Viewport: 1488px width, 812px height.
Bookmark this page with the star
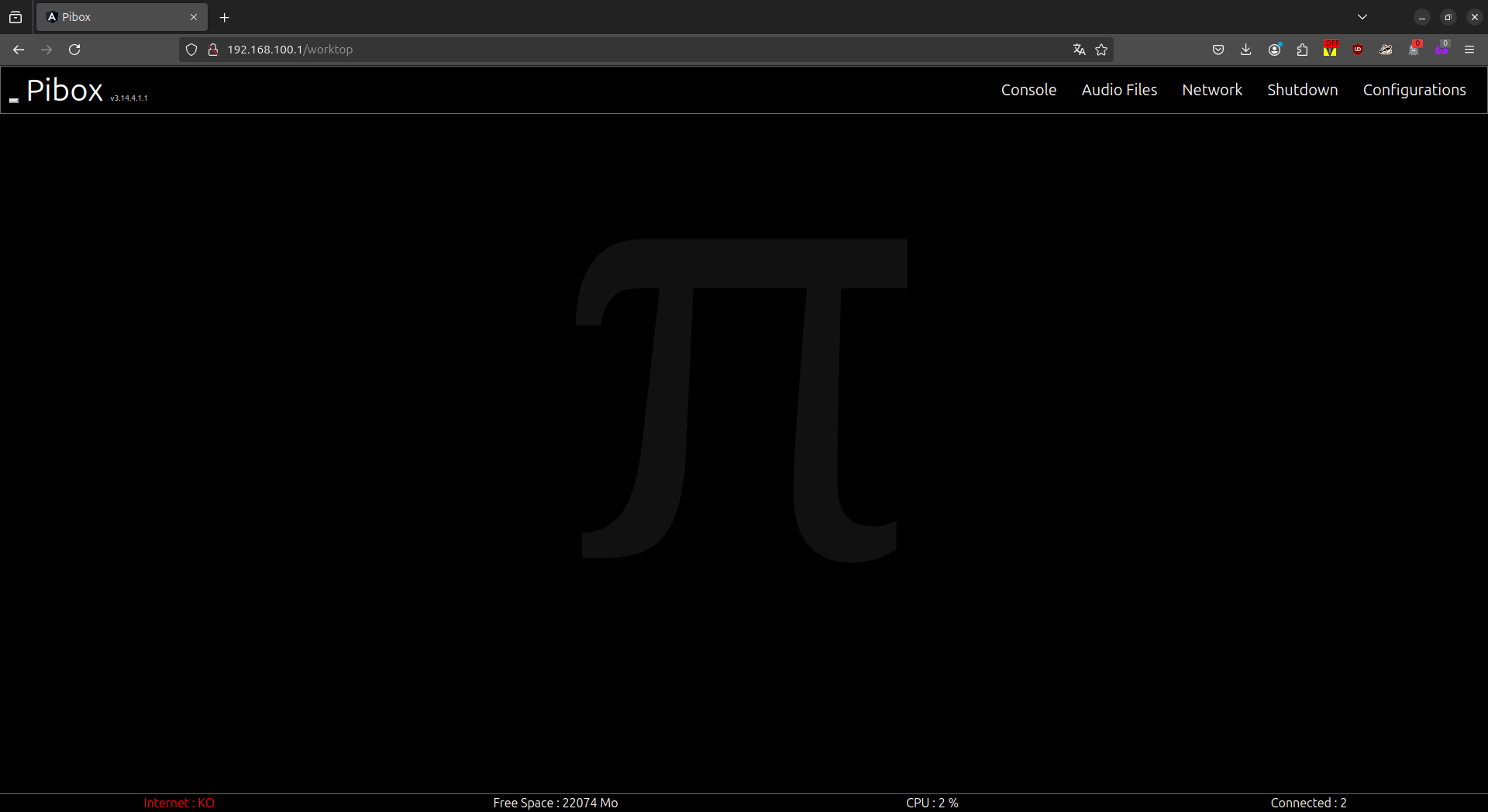pos(1101,50)
